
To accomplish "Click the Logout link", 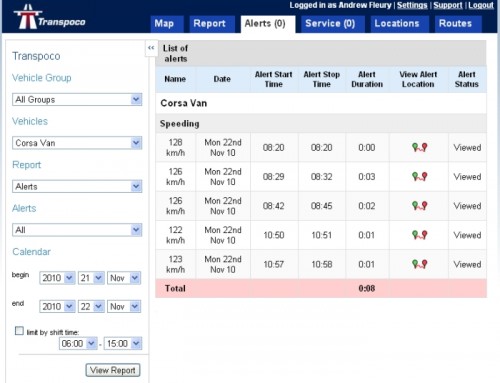I will (x=481, y=5).
